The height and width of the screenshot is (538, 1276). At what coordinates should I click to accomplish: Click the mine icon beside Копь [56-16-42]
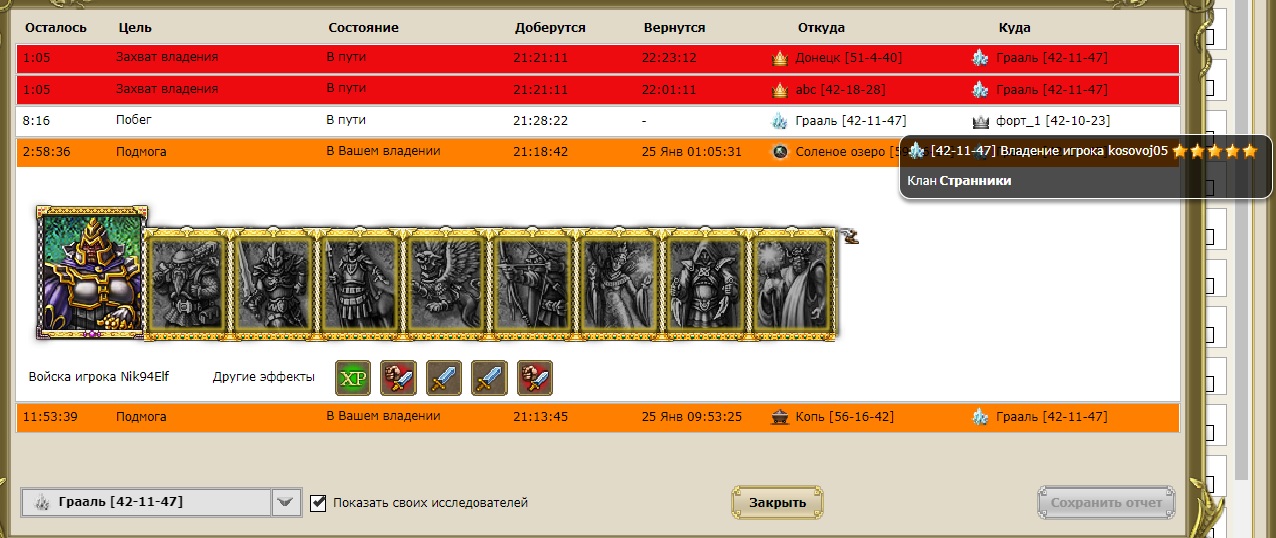coord(780,417)
